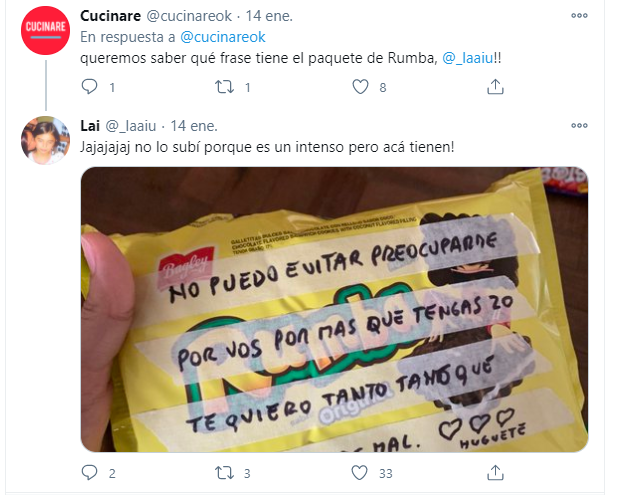
Task: Open the Rumba package photo
Action: [x=334, y=309]
